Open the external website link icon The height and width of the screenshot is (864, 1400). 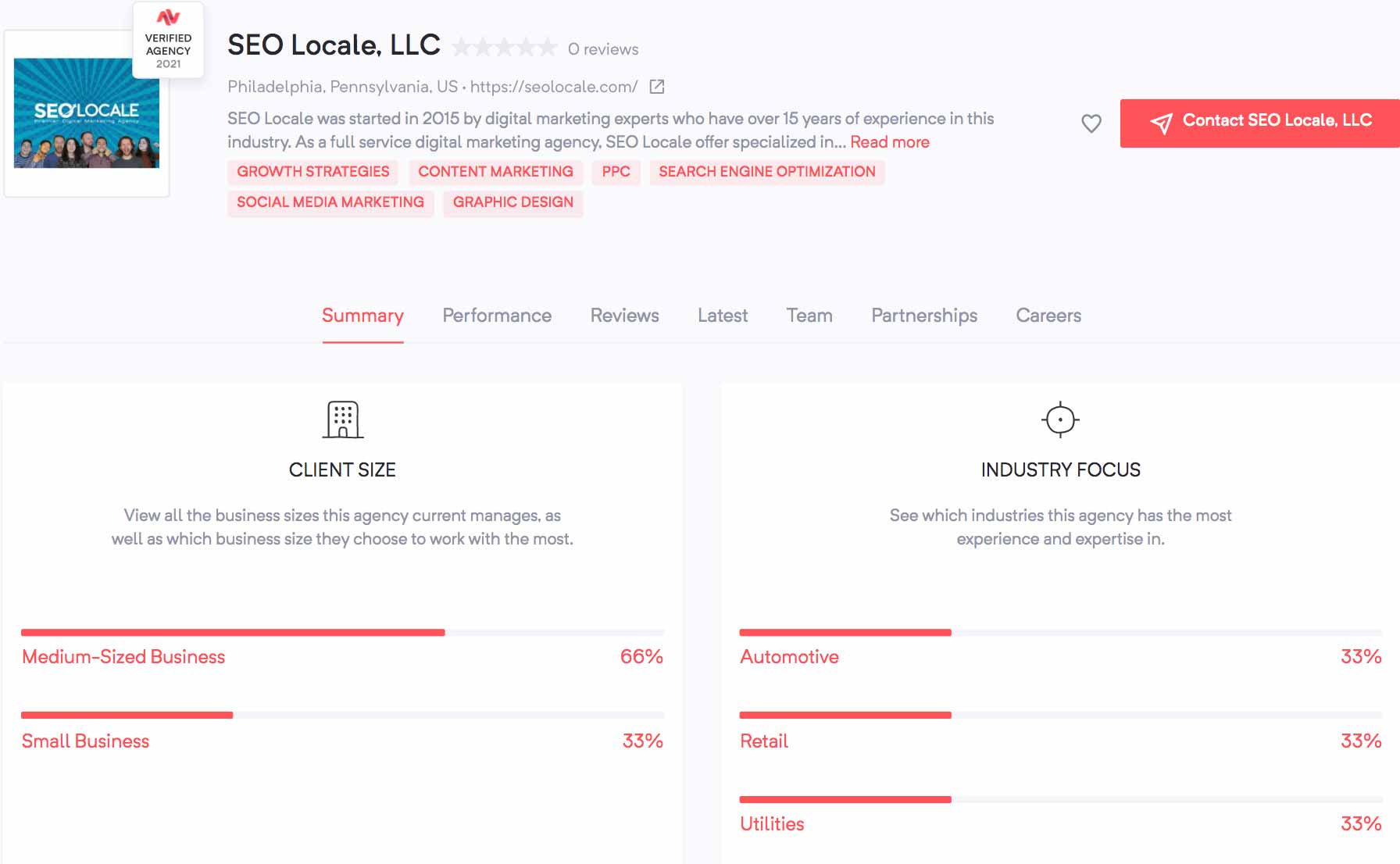(x=657, y=87)
